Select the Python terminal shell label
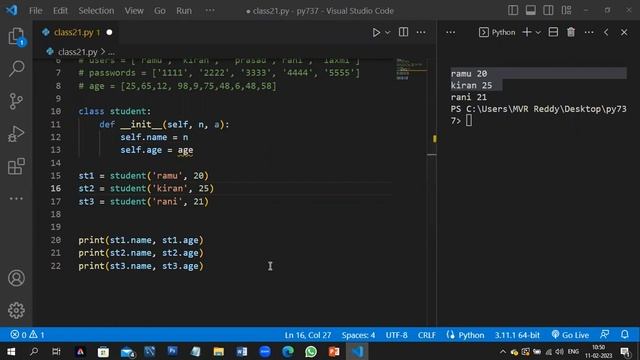 click(x=497, y=32)
